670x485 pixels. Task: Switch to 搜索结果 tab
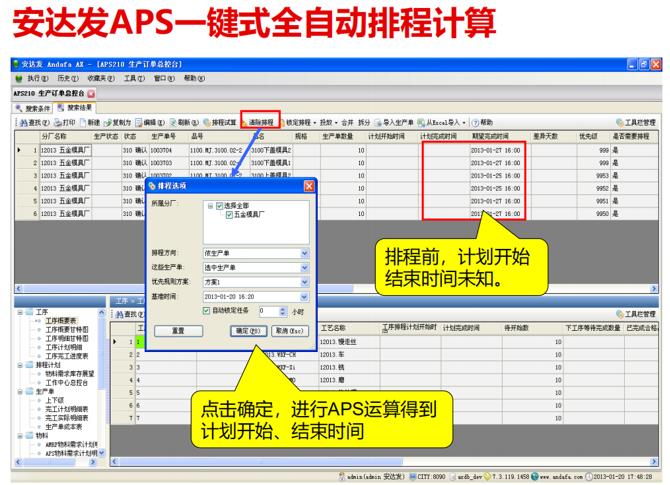point(75,108)
